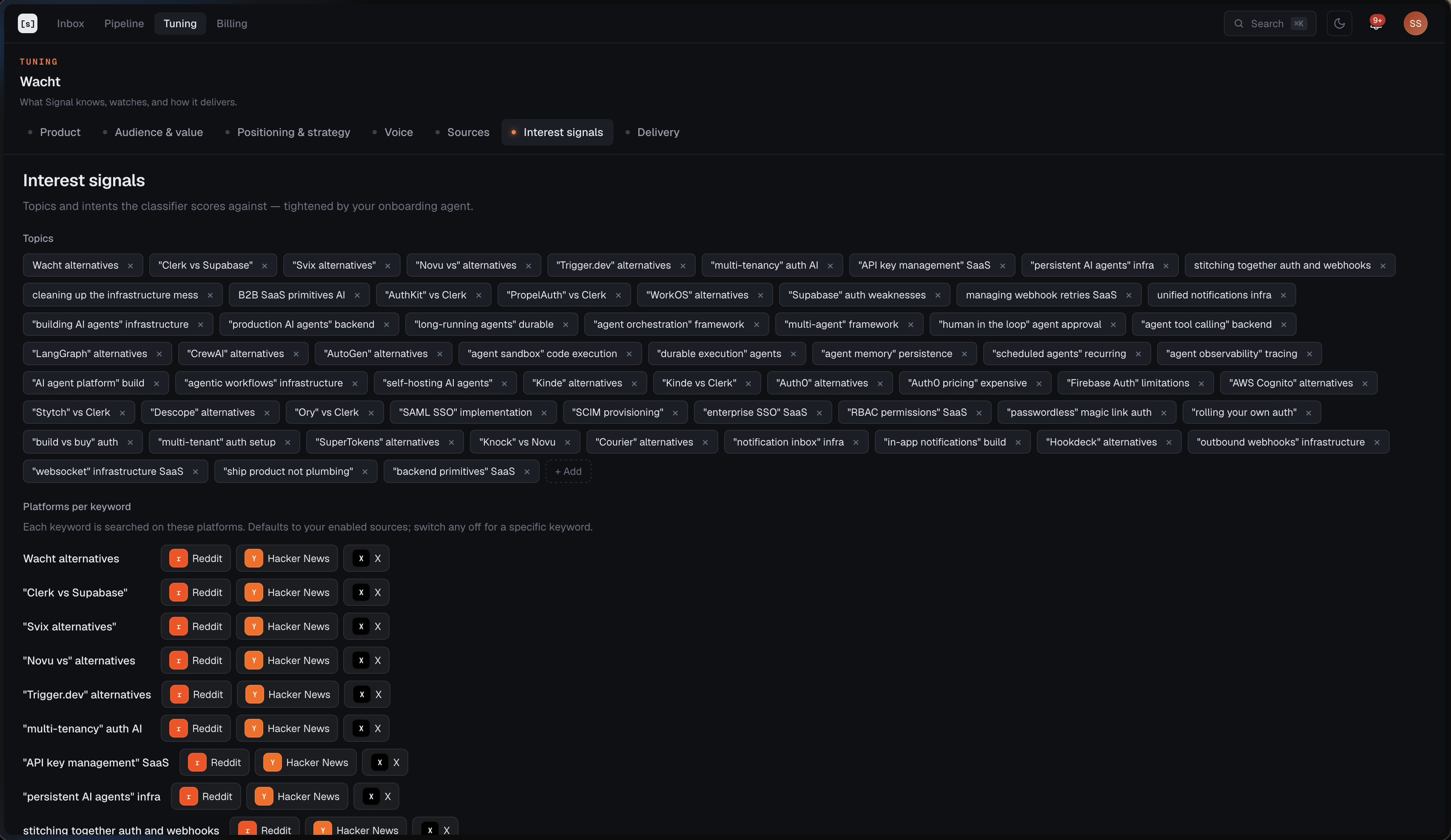Toggle Hacker News for "Clerk vs Supabase"
This screenshot has height=840, width=1451.
coord(287,593)
